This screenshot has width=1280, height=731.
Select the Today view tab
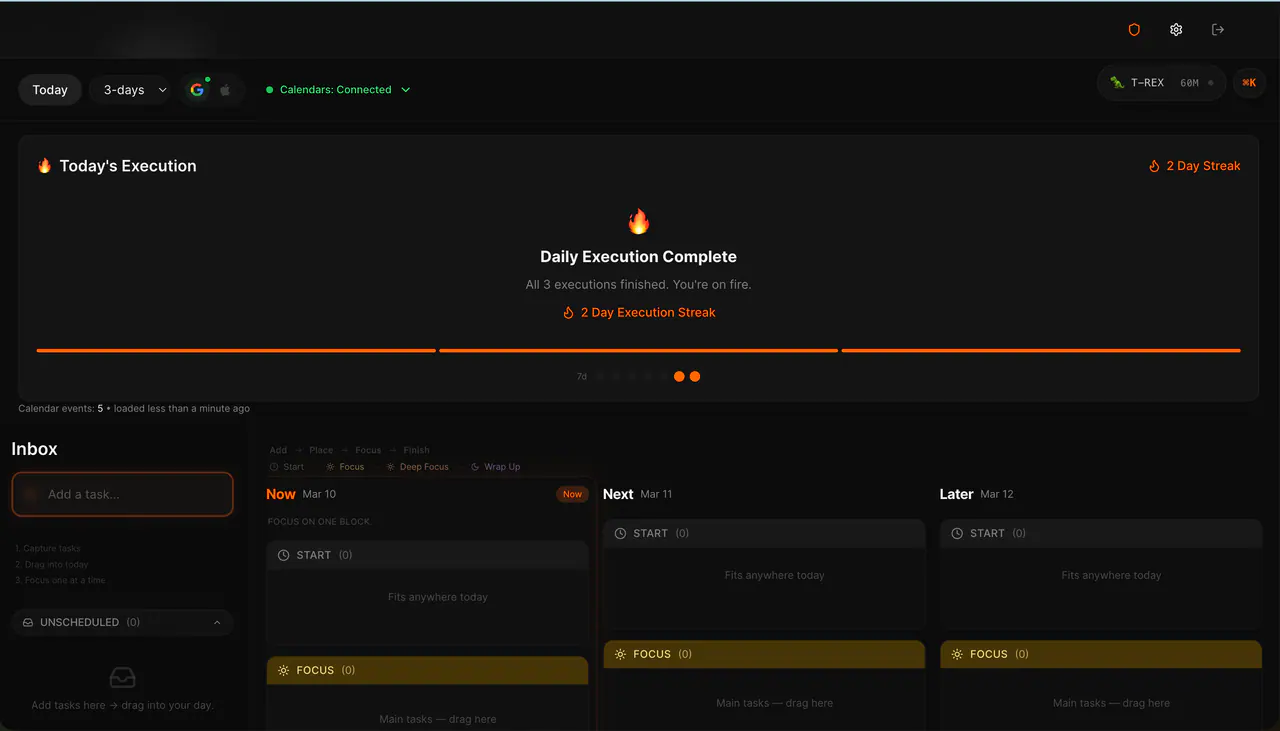point(50,90)
